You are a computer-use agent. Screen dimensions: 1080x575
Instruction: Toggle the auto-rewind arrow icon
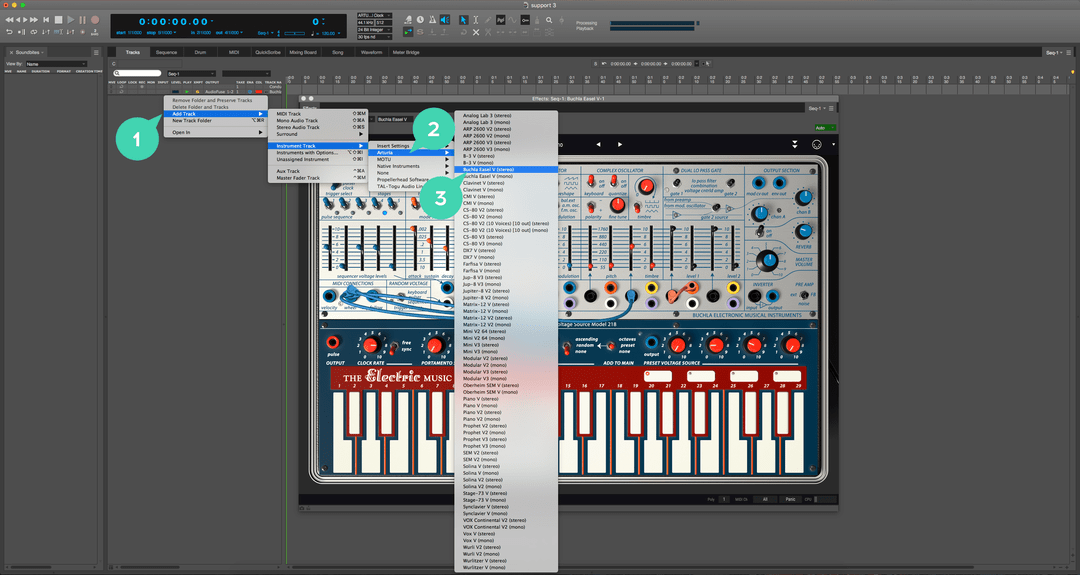(x=10, y=32)
